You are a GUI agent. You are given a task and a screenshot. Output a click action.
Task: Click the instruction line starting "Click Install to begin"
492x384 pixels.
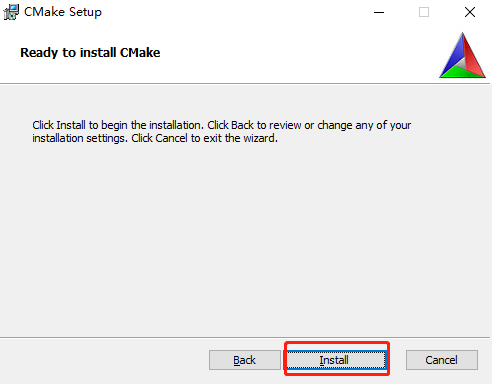tap(222, 125)
